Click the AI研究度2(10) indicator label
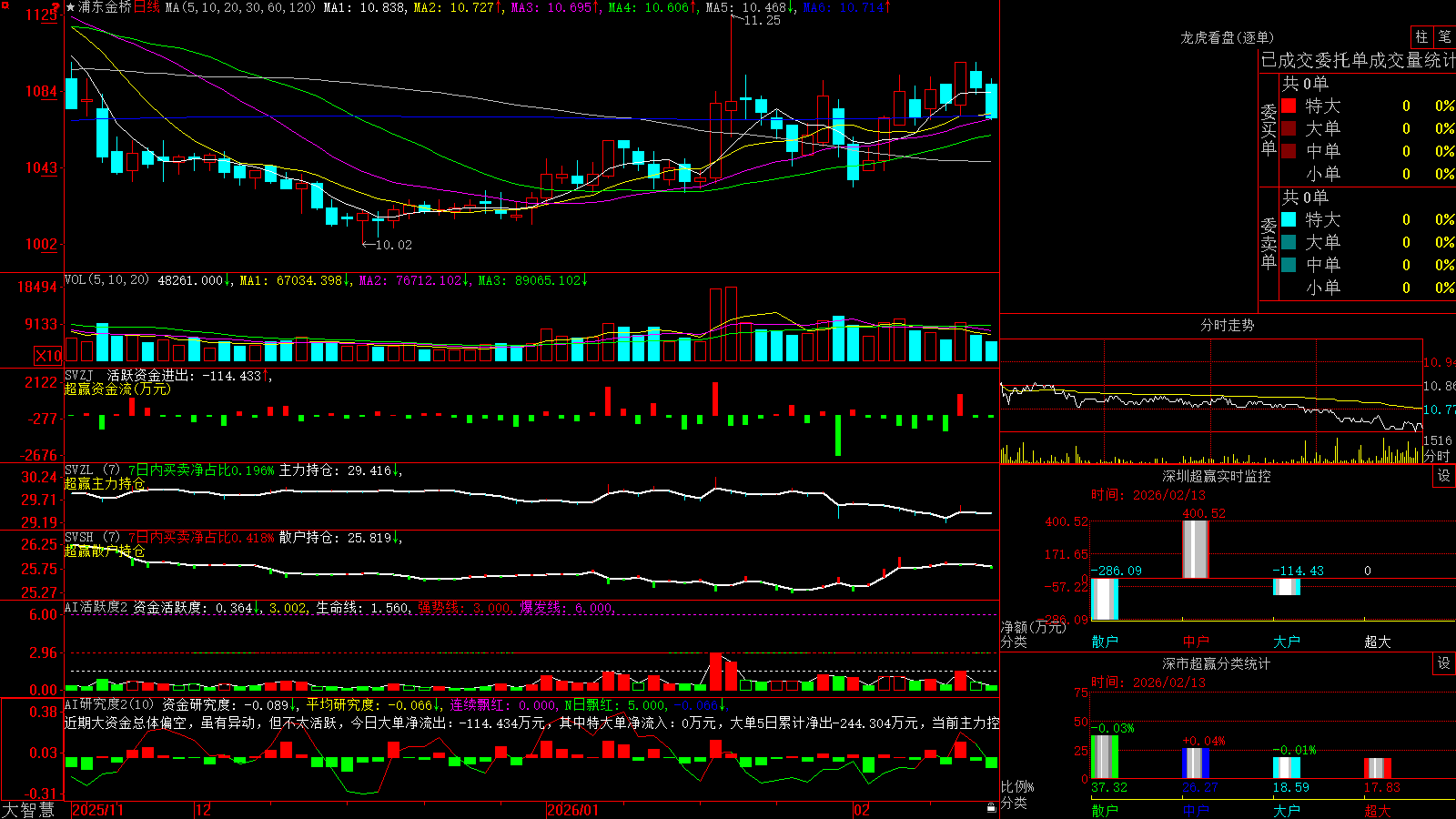The height and width of the screenshot is (819, 1456). coord(109,705)
